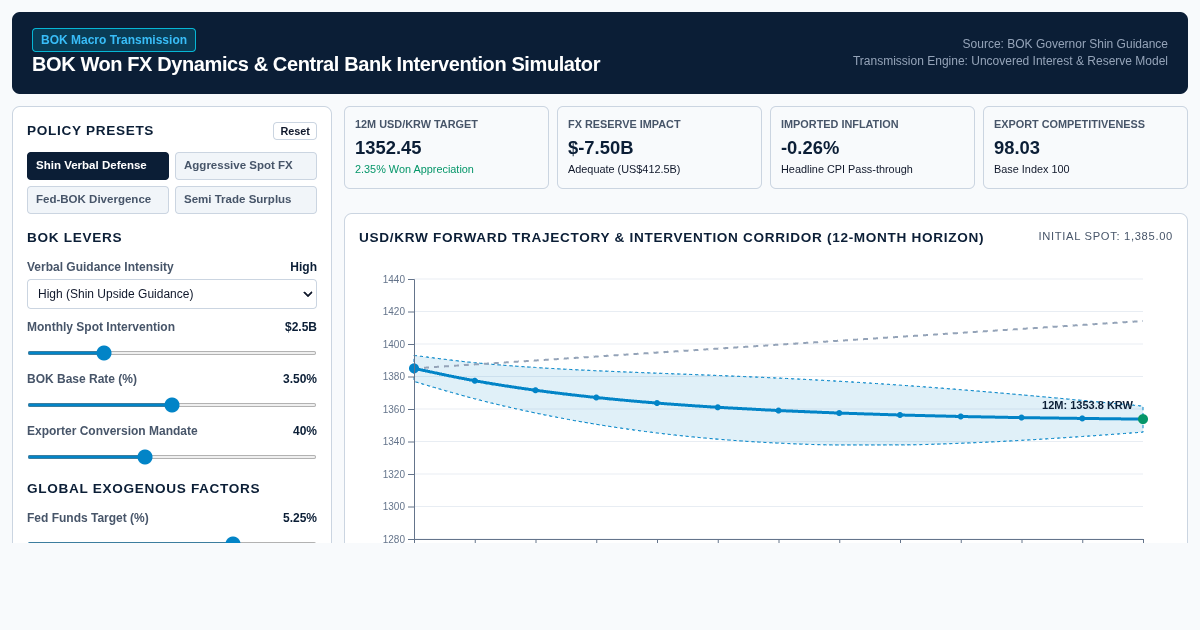Click the 'INITIAL SPOT: 1,385.00' label
Image resolution: width=1200 pixels, height=630 pixels.
pyautogui.click(x=1105, y=236)
